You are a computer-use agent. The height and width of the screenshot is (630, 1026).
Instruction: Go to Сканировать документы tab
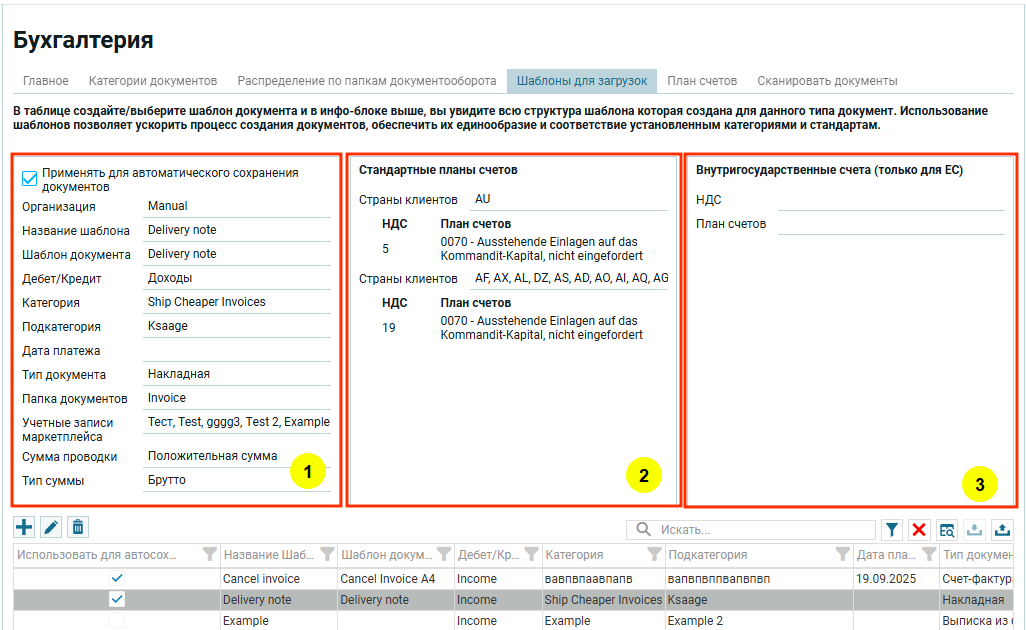(x=827, y=81)
